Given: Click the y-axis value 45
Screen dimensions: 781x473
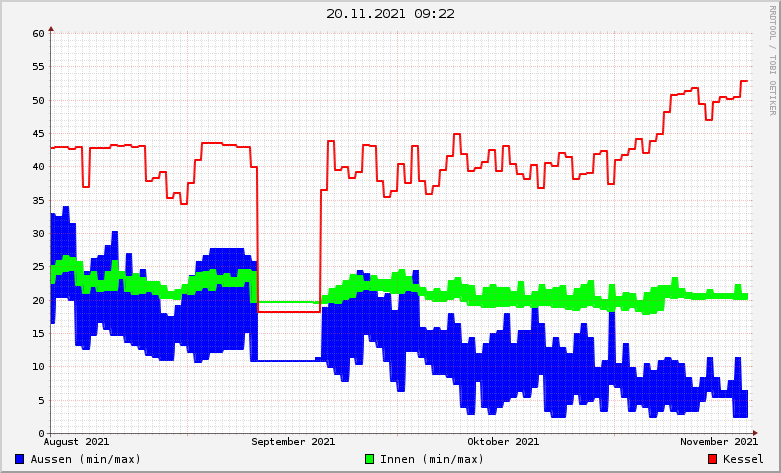Looking at the screenshot, I should pos(38,134).
